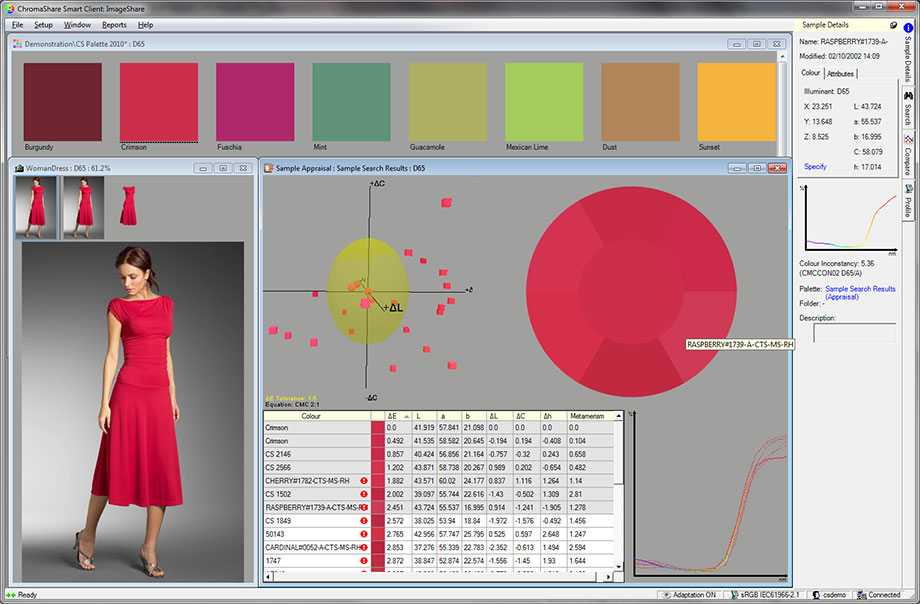Click the palette window scroll up arrow

pos(782,57)
